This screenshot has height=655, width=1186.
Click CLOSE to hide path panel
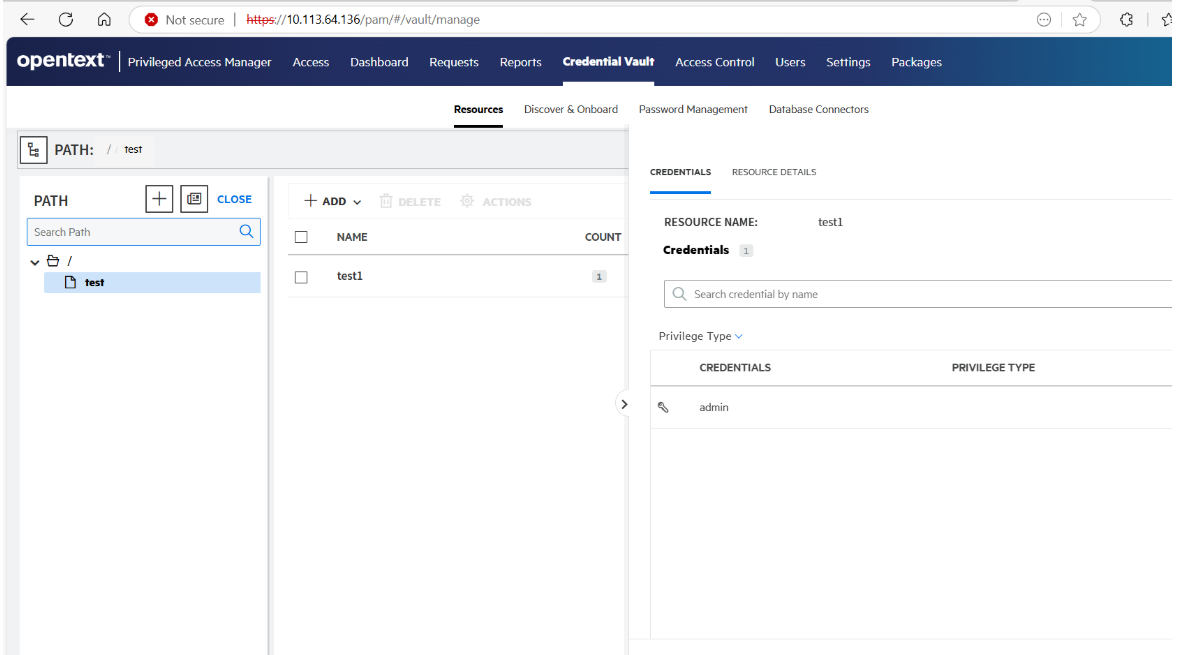coord(234,199)
